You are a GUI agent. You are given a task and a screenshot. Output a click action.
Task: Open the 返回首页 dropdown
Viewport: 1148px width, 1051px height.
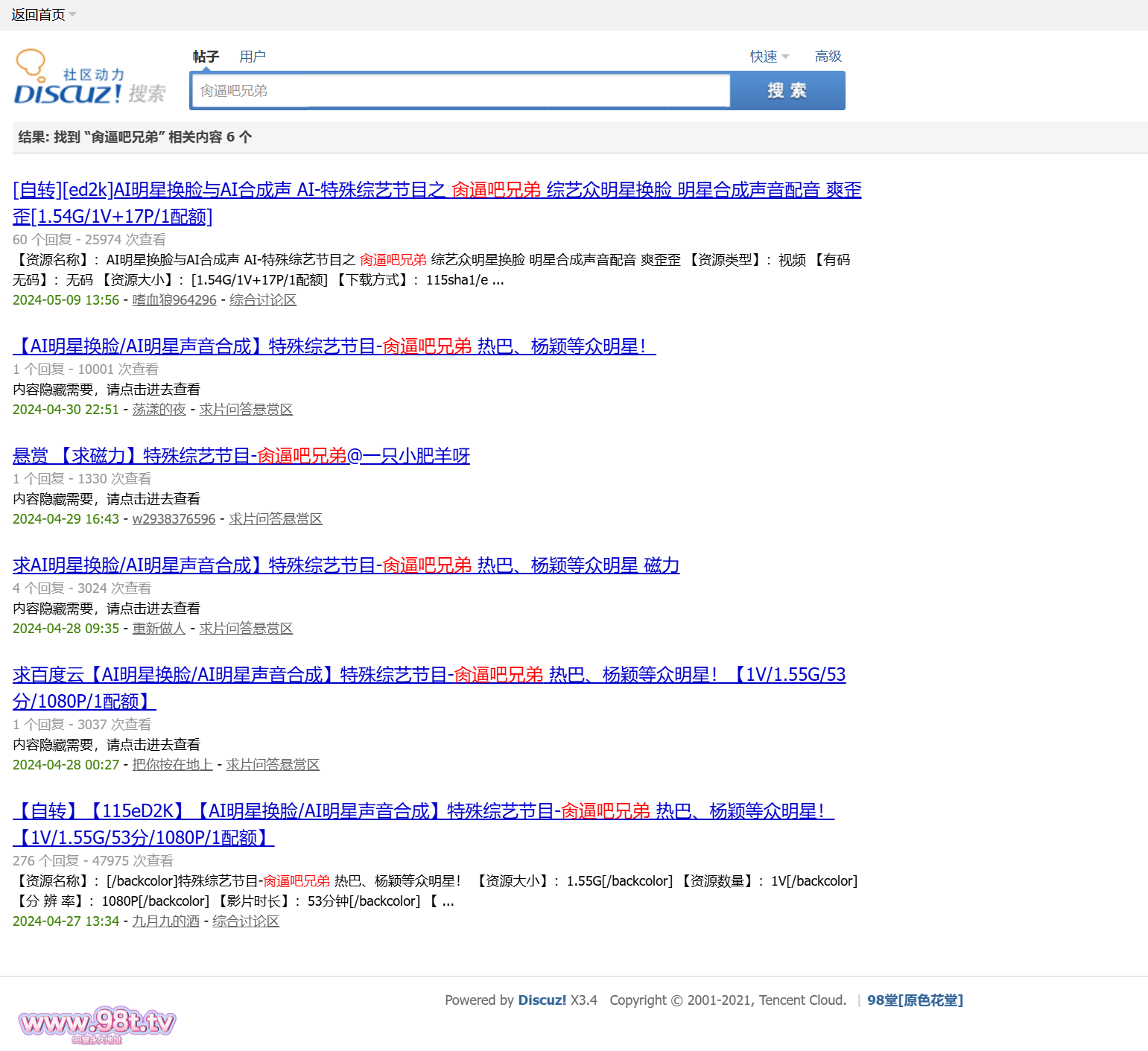tap(43, 15)
